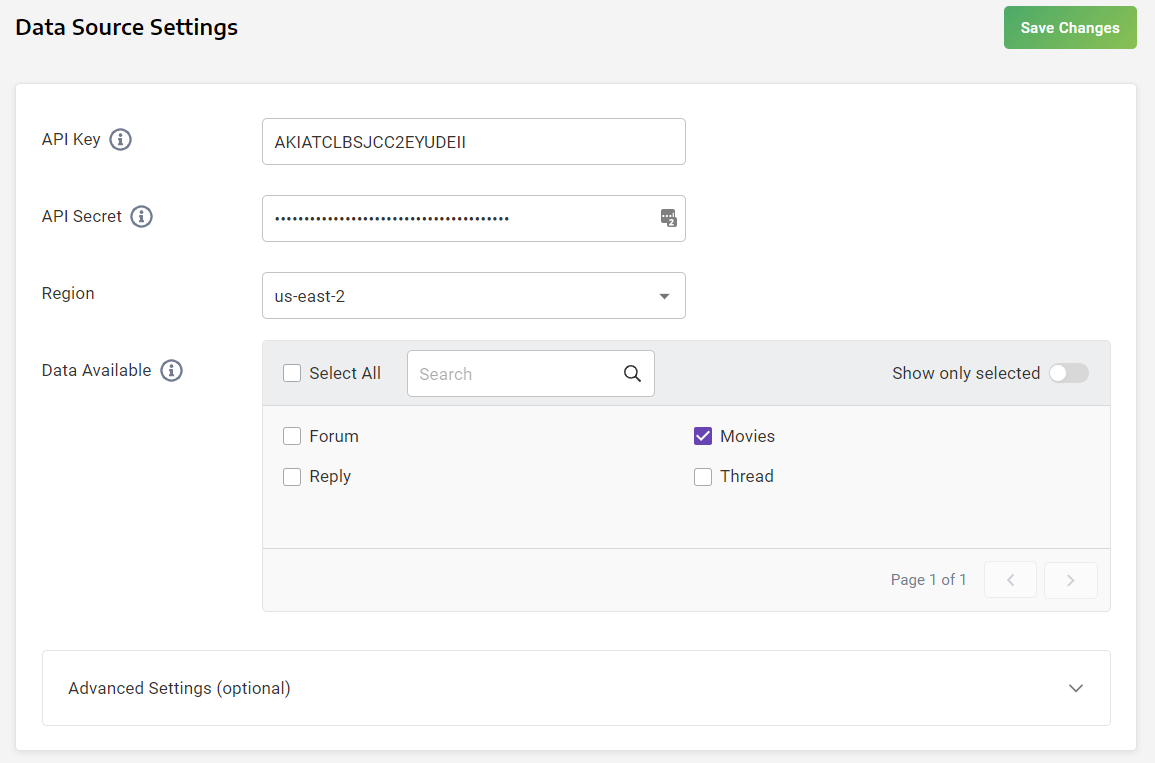This screenshot has height=763, width=1155.
Task: Click the API Key info icon
Action: [x=120, y=140]
